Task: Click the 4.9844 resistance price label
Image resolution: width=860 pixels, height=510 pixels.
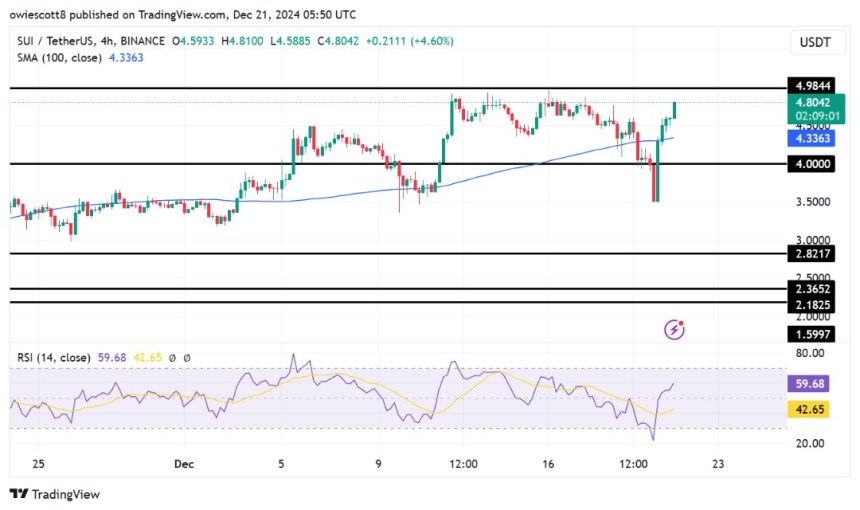Action: 811,88
